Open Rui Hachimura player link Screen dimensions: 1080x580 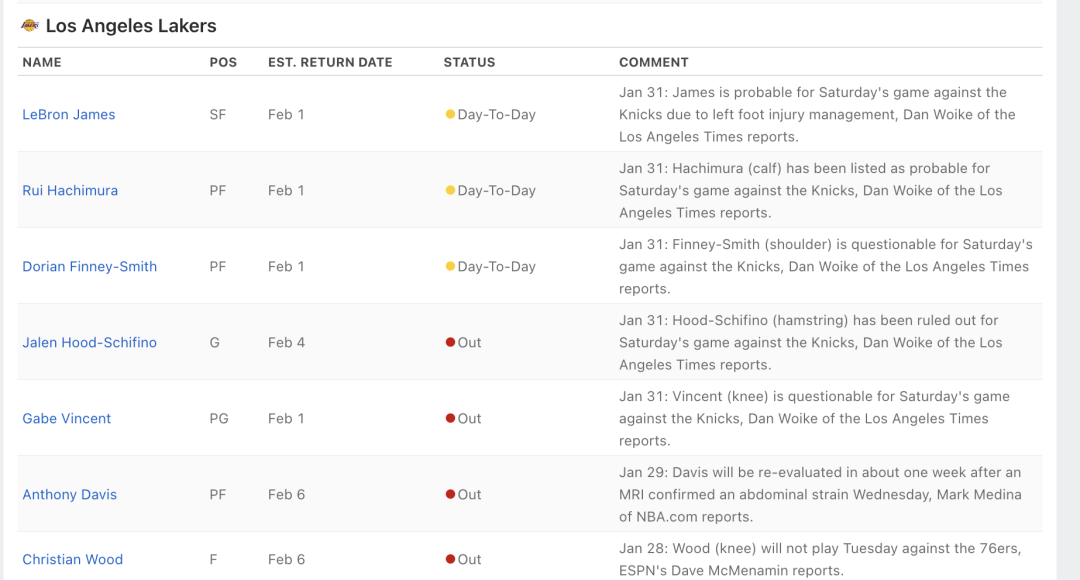pyautogui.click(x=70, y=190)
